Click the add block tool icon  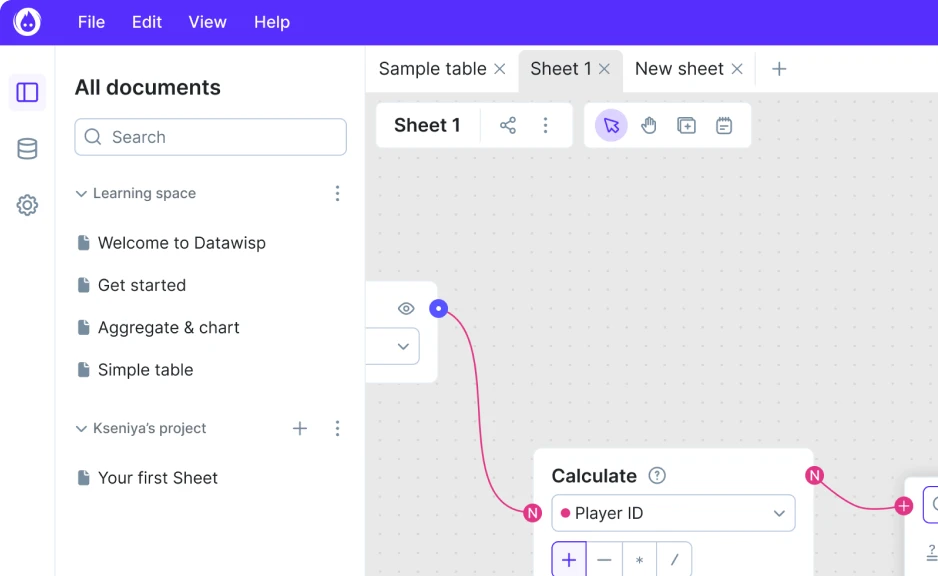point(686,126)
